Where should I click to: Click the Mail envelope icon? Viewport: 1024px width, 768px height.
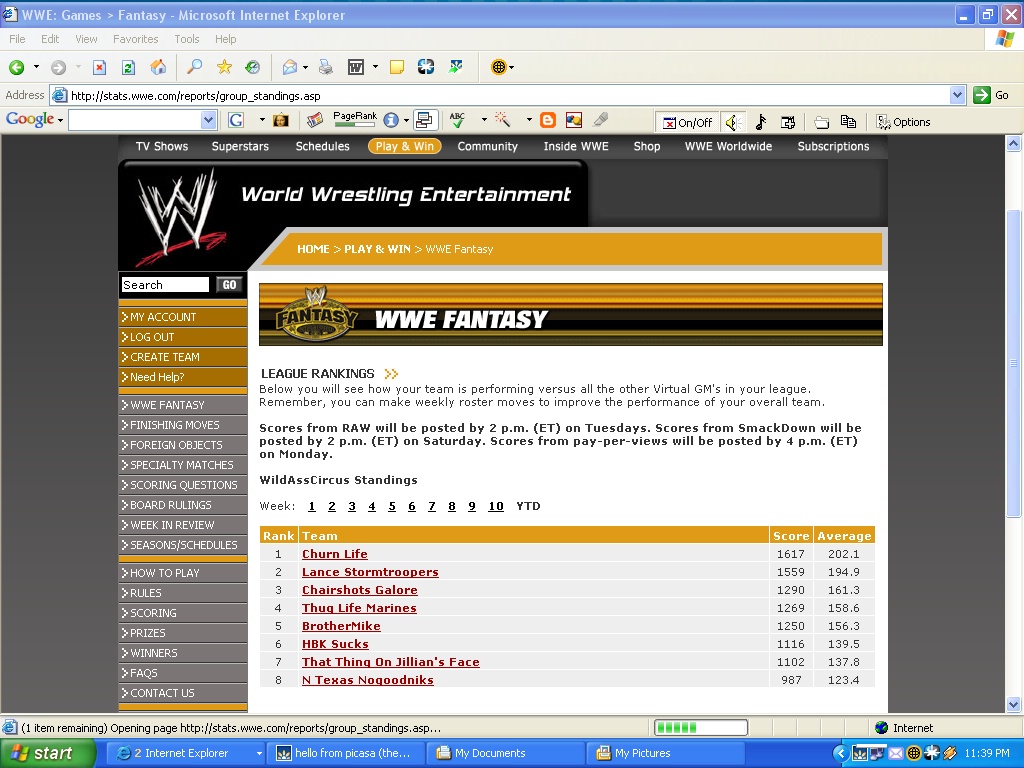(289, 67)
